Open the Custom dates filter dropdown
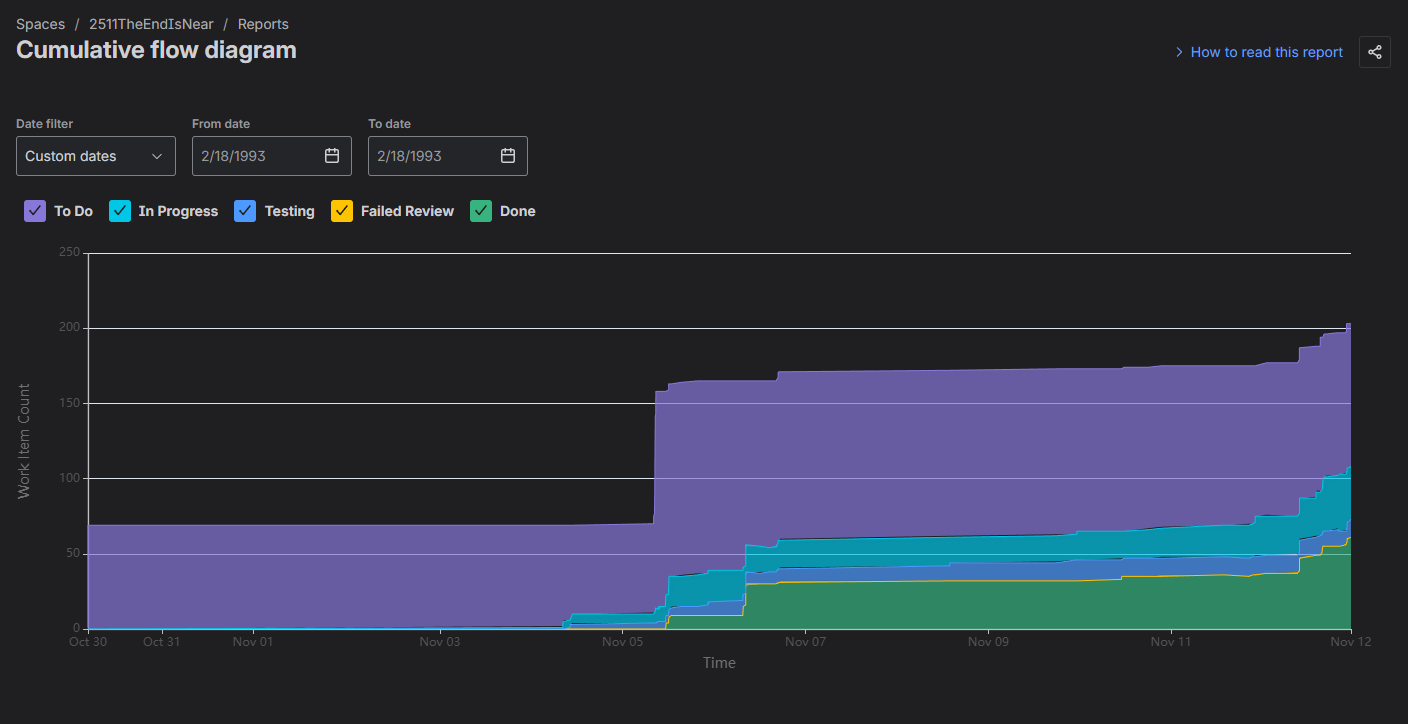This screenshot has height=724, width=1408. tap(96, 156)
